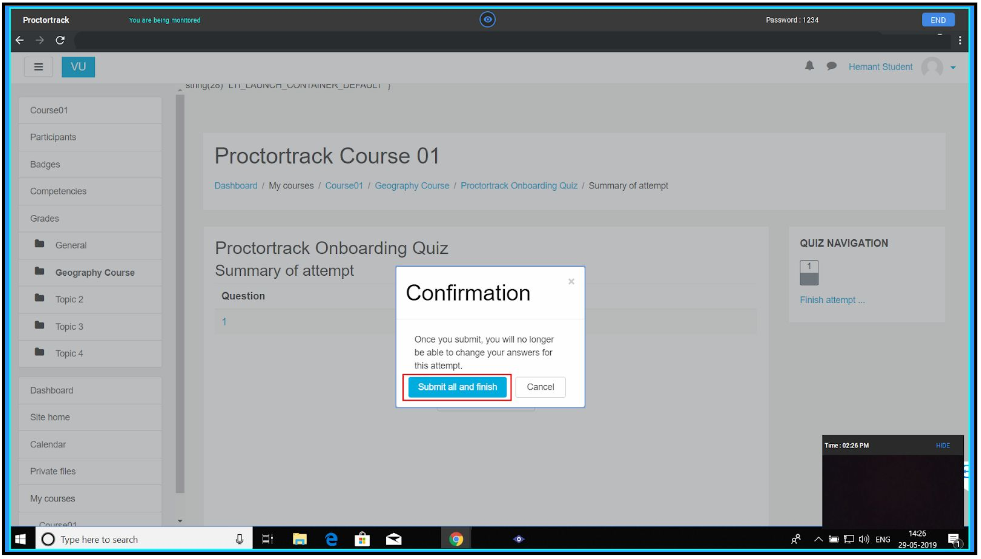
Task: Open the Dashboard breadcrumb link
Action: [x=236, y=186]
